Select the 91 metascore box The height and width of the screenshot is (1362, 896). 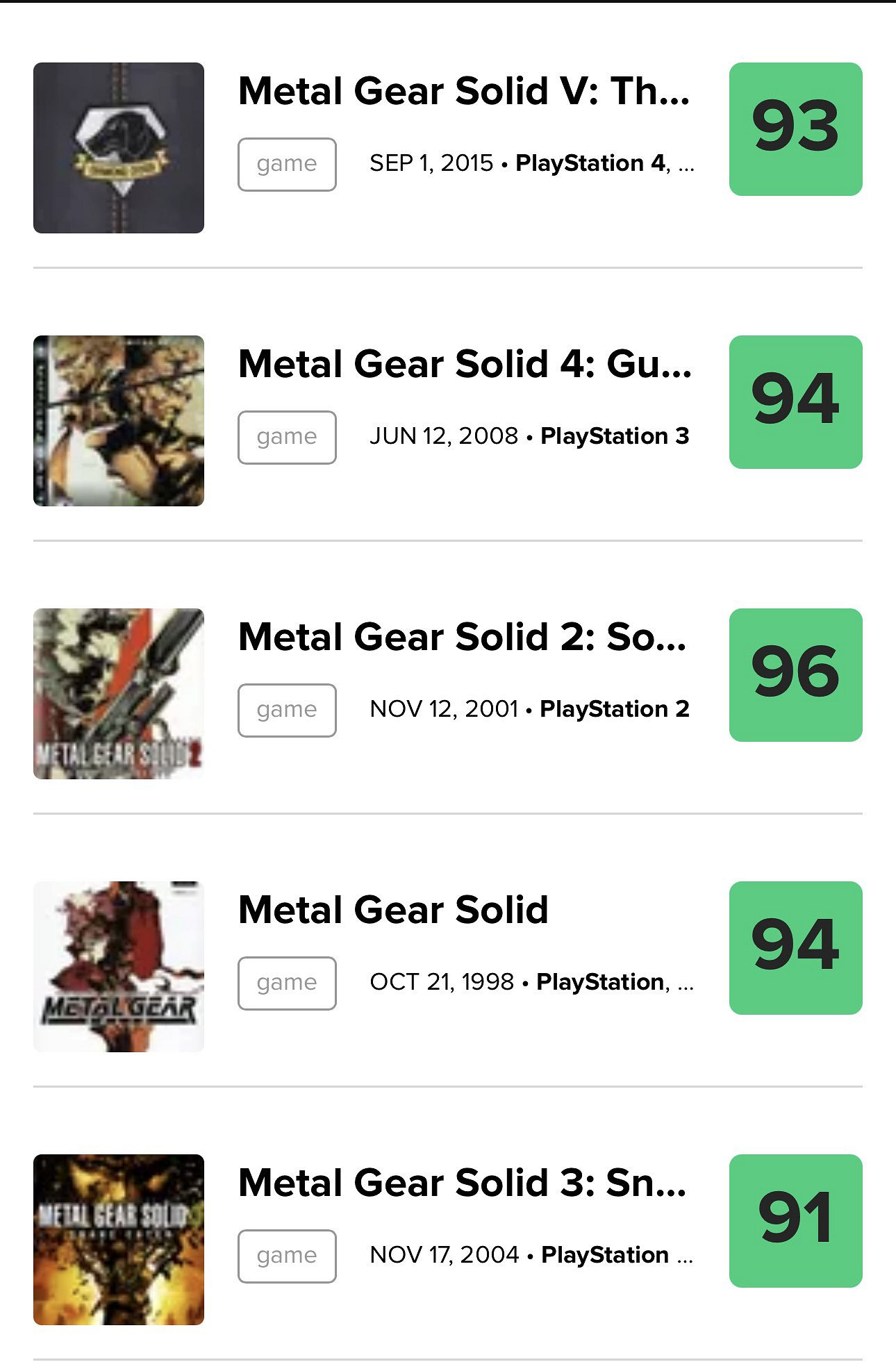point(795,1221)
